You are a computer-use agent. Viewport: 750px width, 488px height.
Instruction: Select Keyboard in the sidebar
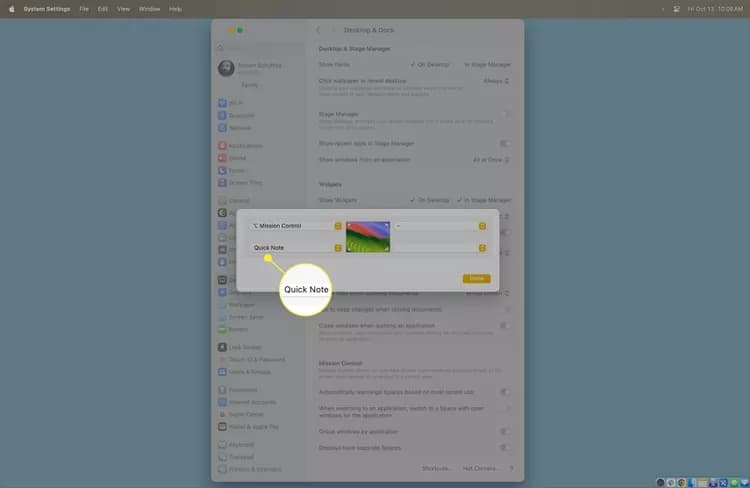pos(236,444)
